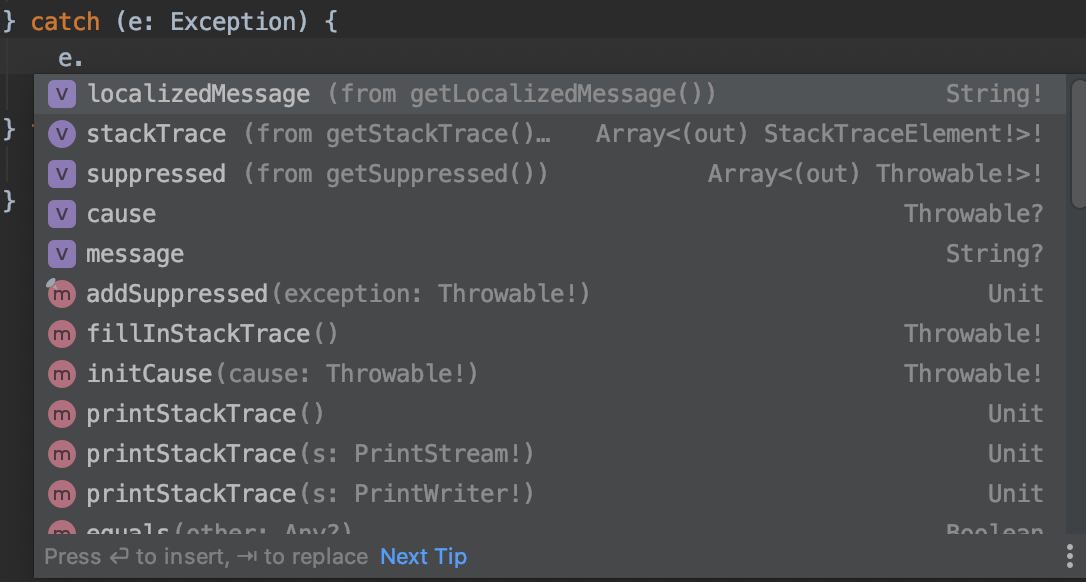Image resolution: width=1086 pixels, height=582 pixels.
Task: Click the method icon beside addSuppressed
Action: click(62, 294)
